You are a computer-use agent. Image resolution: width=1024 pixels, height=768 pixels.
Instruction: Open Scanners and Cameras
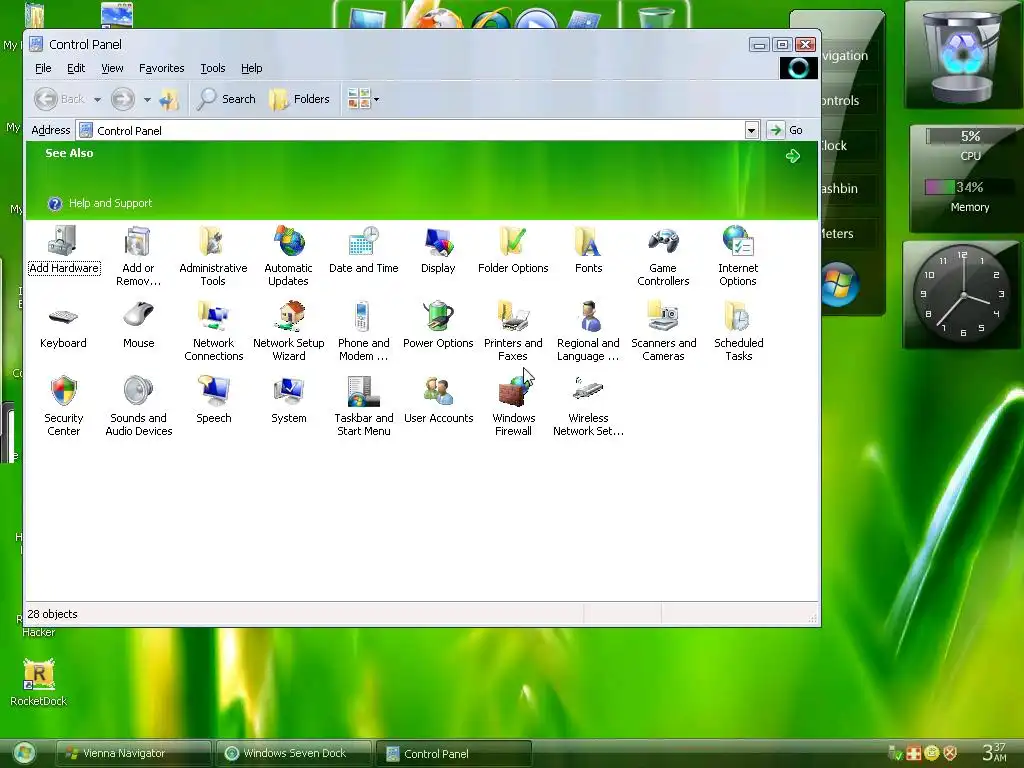pyautogui.click(x=664, y=331)
